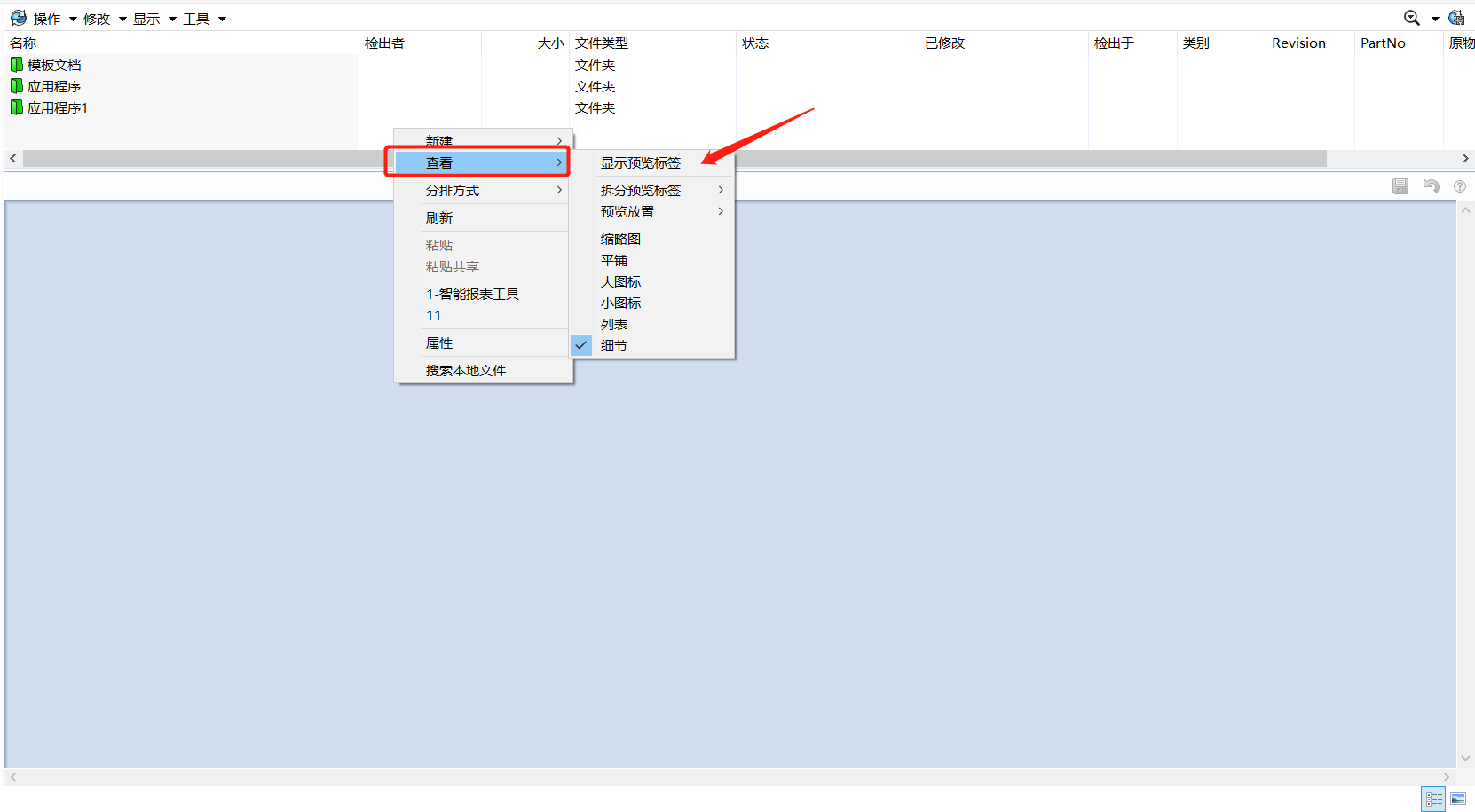Click the save icon on the toolbar
The width and height of the screenshot is (1475, 812).
tap(1400, 186)
